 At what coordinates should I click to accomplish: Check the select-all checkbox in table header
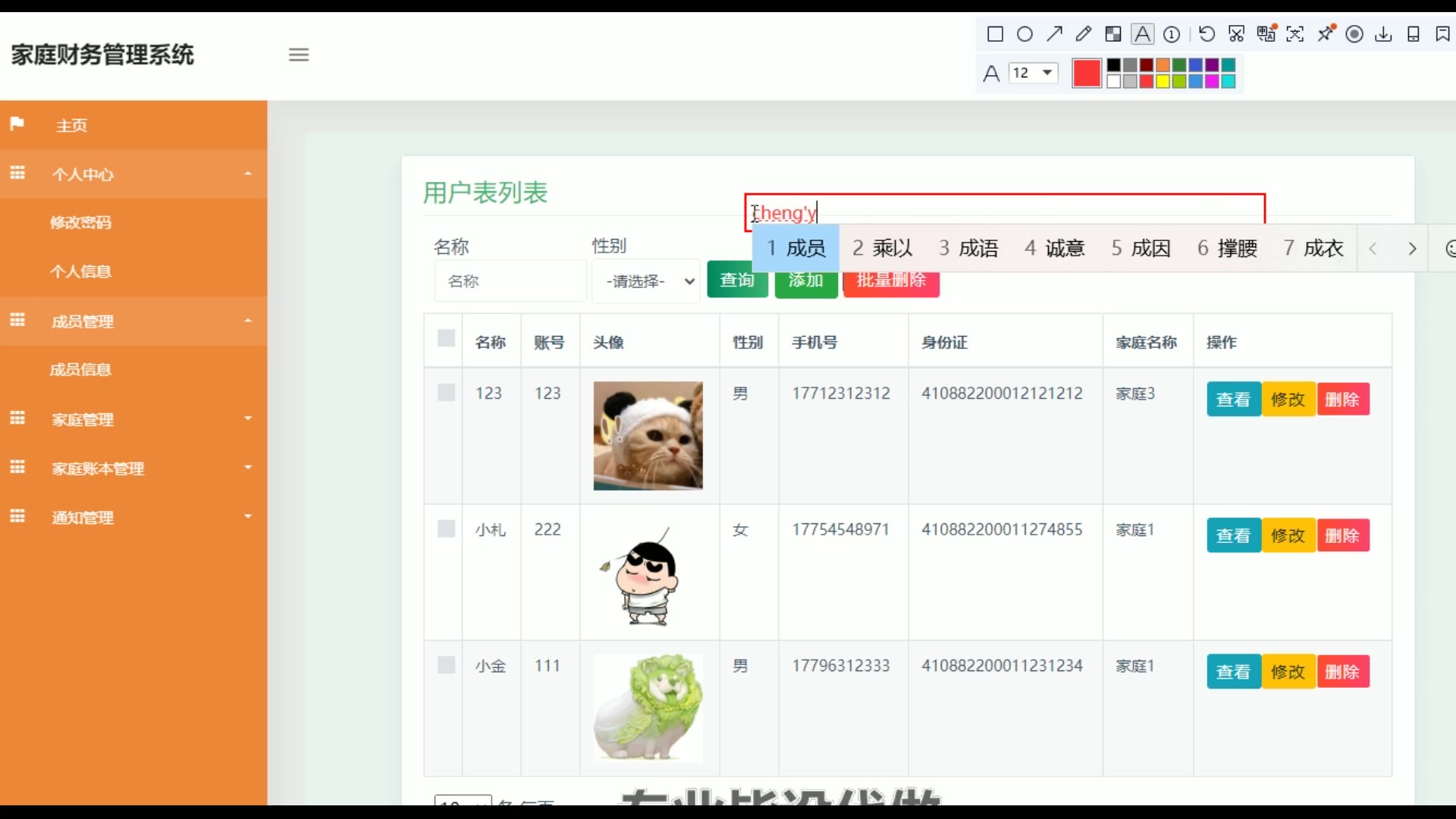pyautogui.click(x=446, y=338)
